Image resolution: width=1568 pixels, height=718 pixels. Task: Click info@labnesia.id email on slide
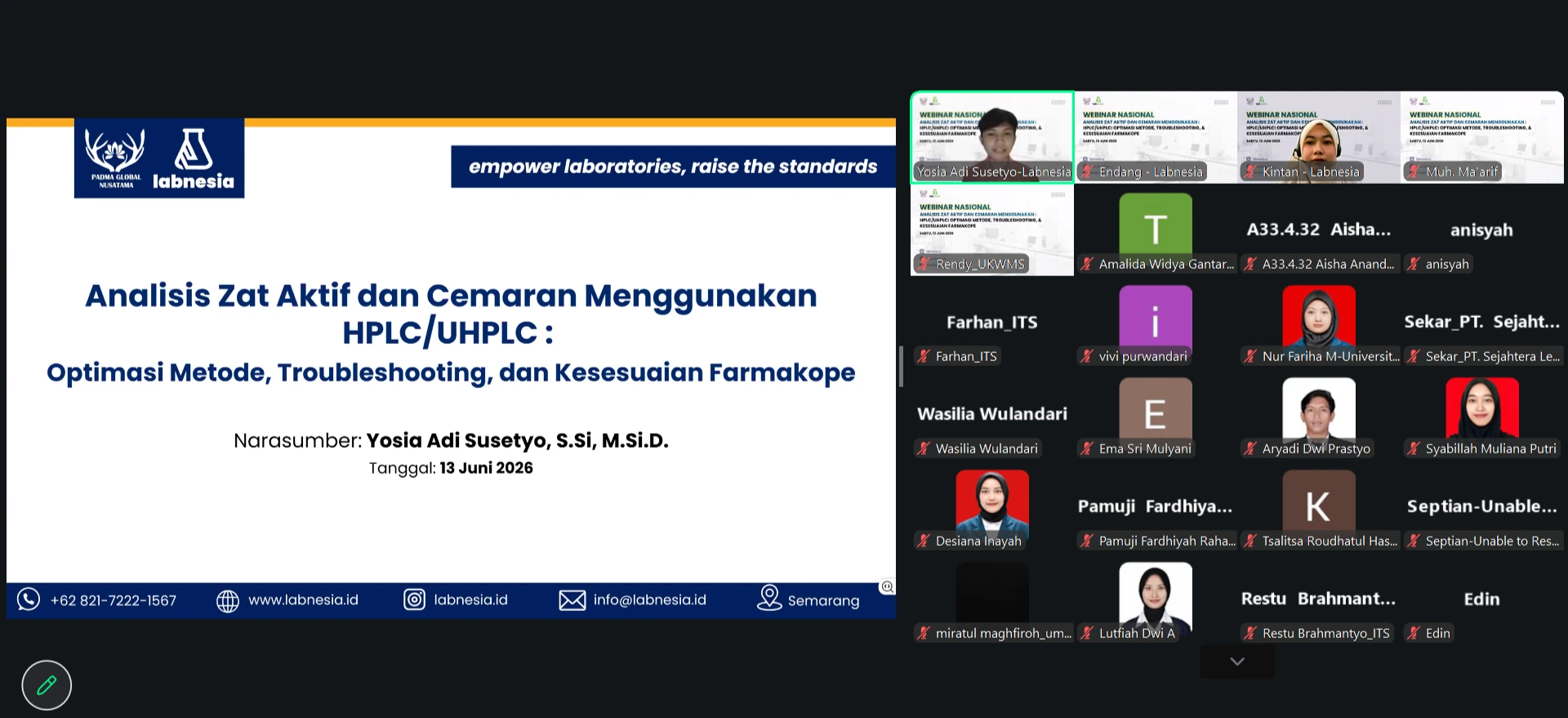tap(650, 600)
